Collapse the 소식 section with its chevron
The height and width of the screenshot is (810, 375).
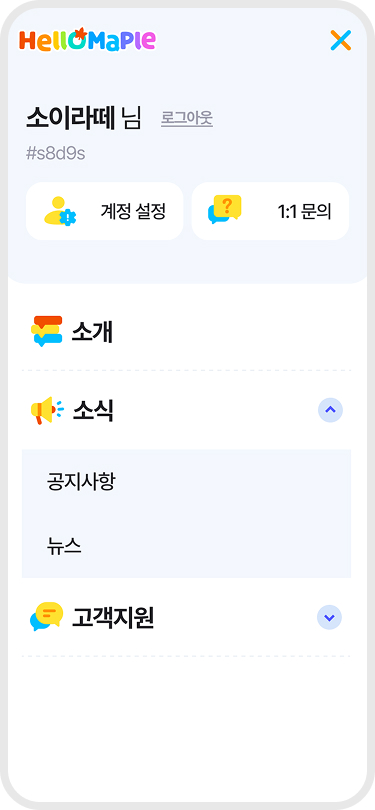tap(331, 410)
